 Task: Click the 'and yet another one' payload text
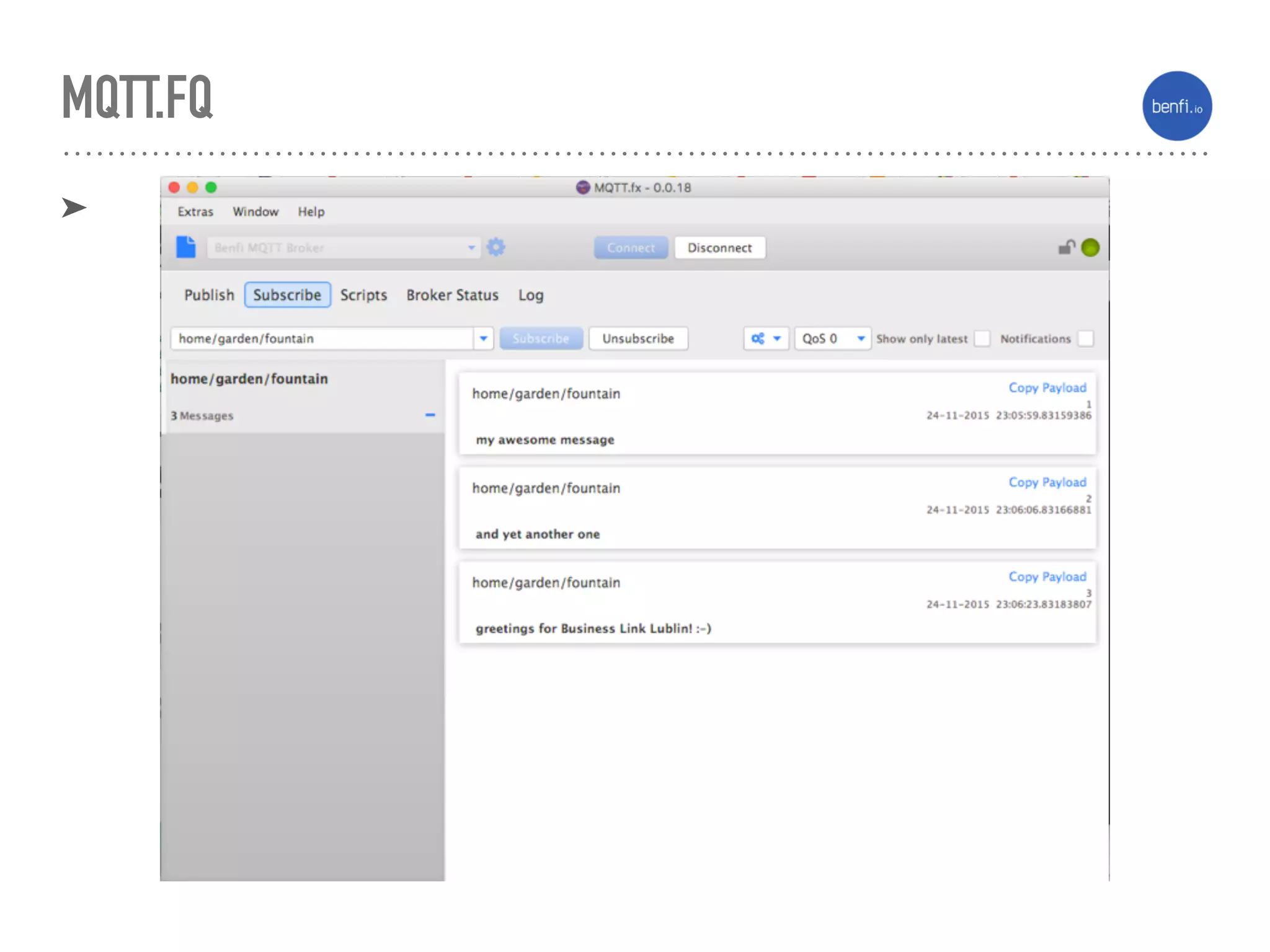click(538, 534)
